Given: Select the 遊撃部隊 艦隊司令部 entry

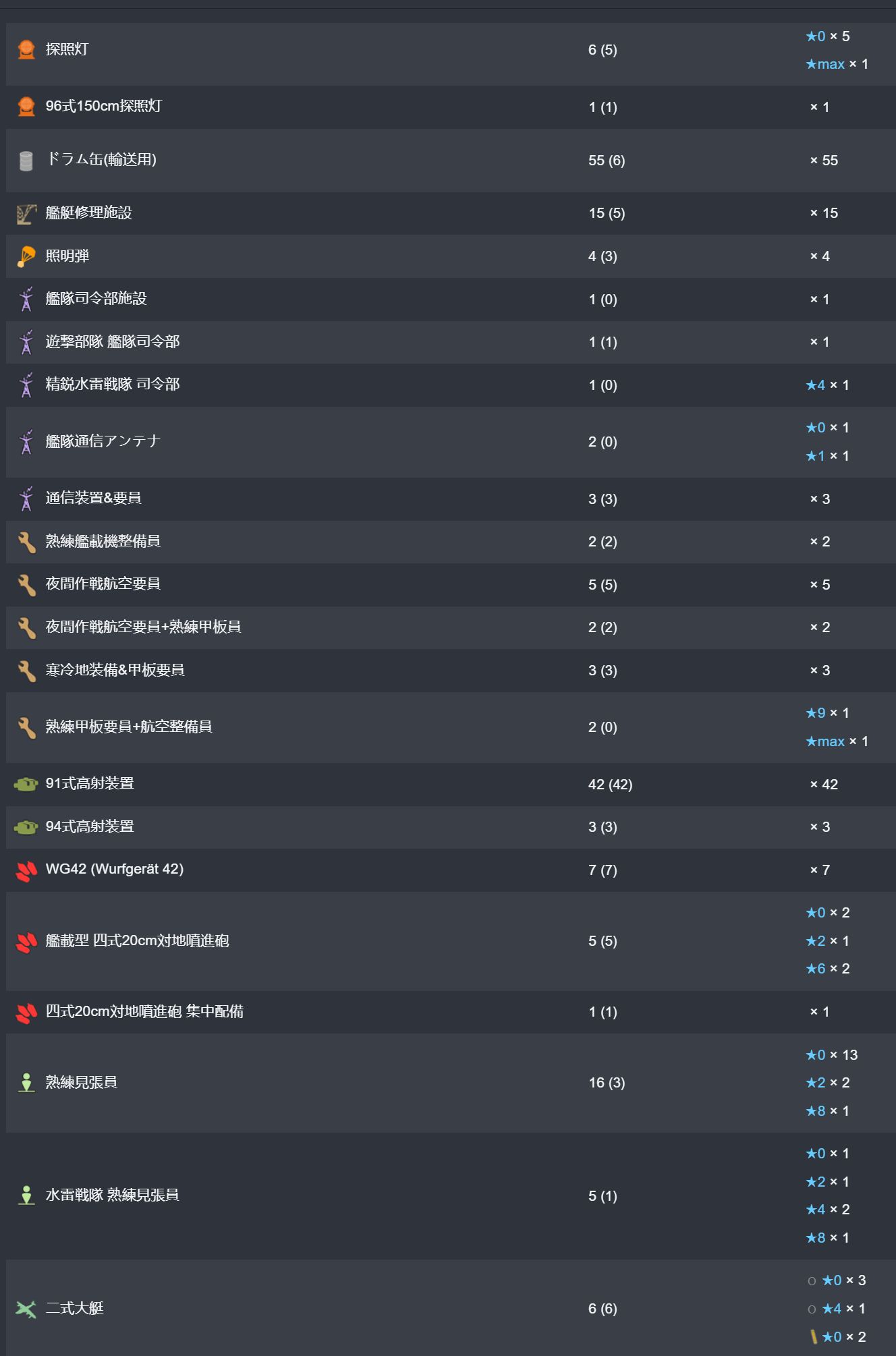Looking at the screenshot, I should pos(451,342).
